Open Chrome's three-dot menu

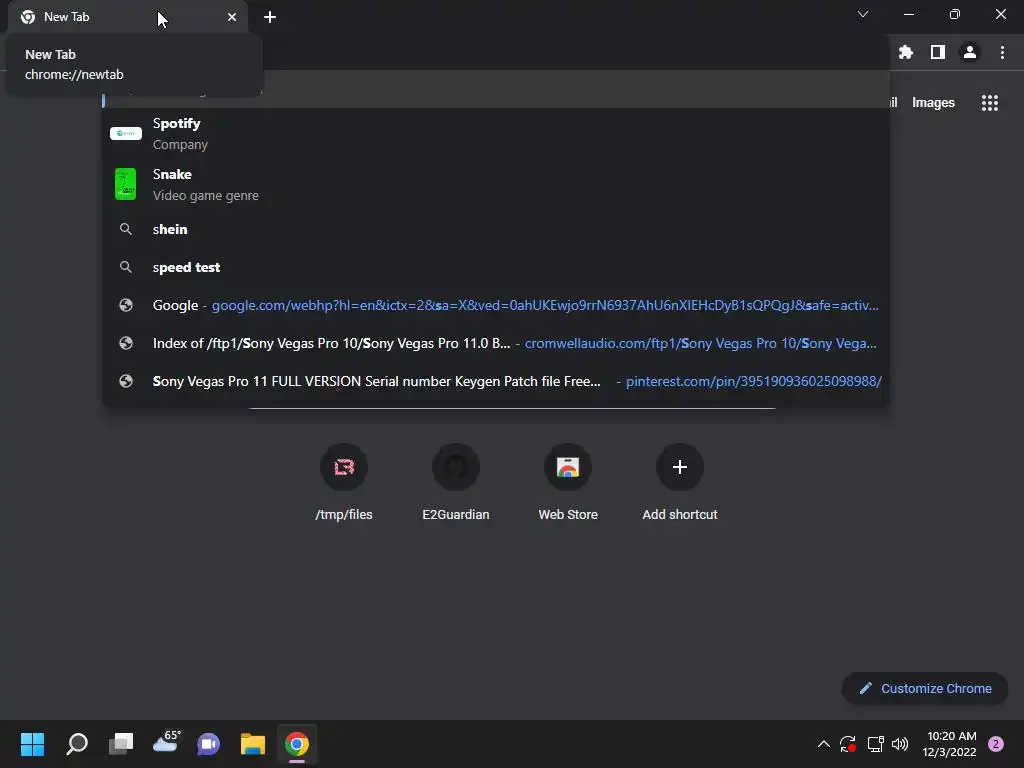point(1002,52)
